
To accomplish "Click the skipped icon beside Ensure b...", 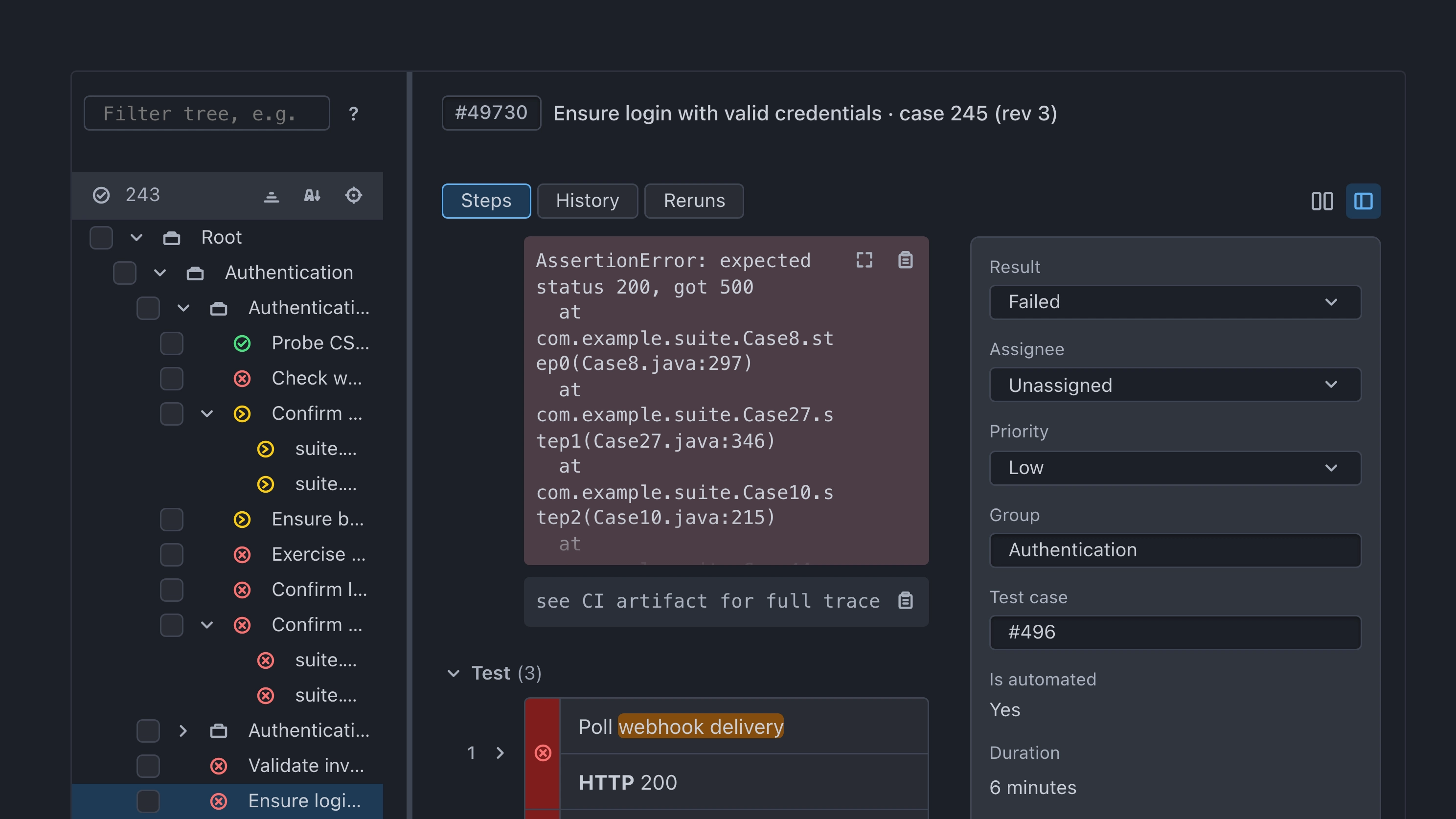I will tap(242, 519).
